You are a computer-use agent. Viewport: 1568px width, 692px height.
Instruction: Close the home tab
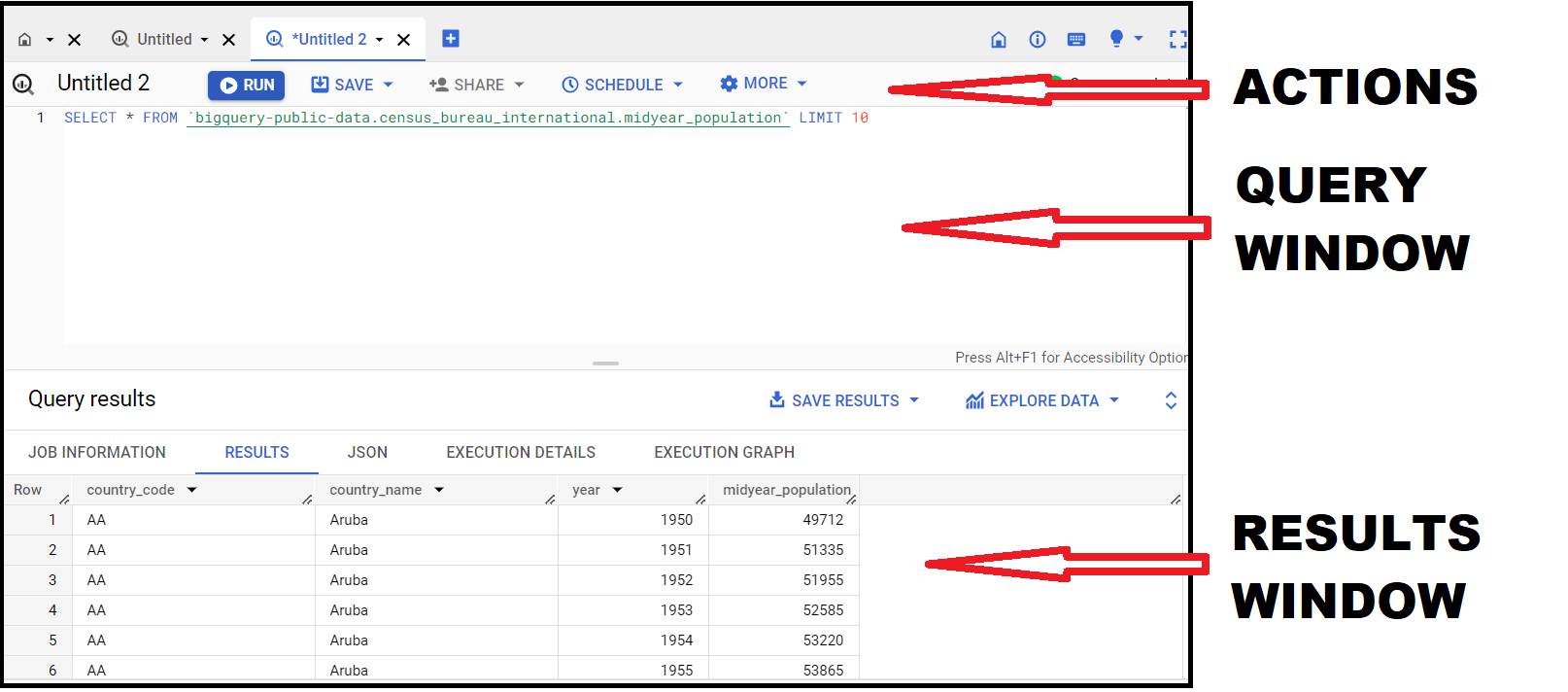pyautogui.click(x=75, y=40)
